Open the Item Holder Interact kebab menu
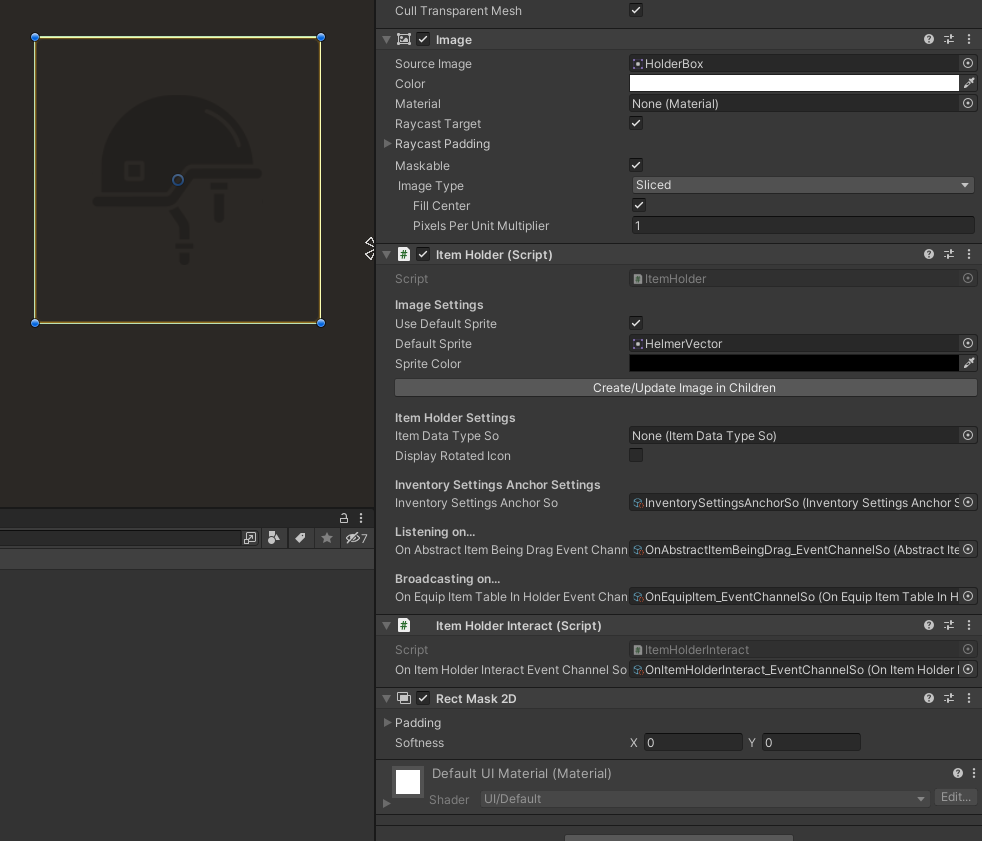 click(x=968, y=624)
